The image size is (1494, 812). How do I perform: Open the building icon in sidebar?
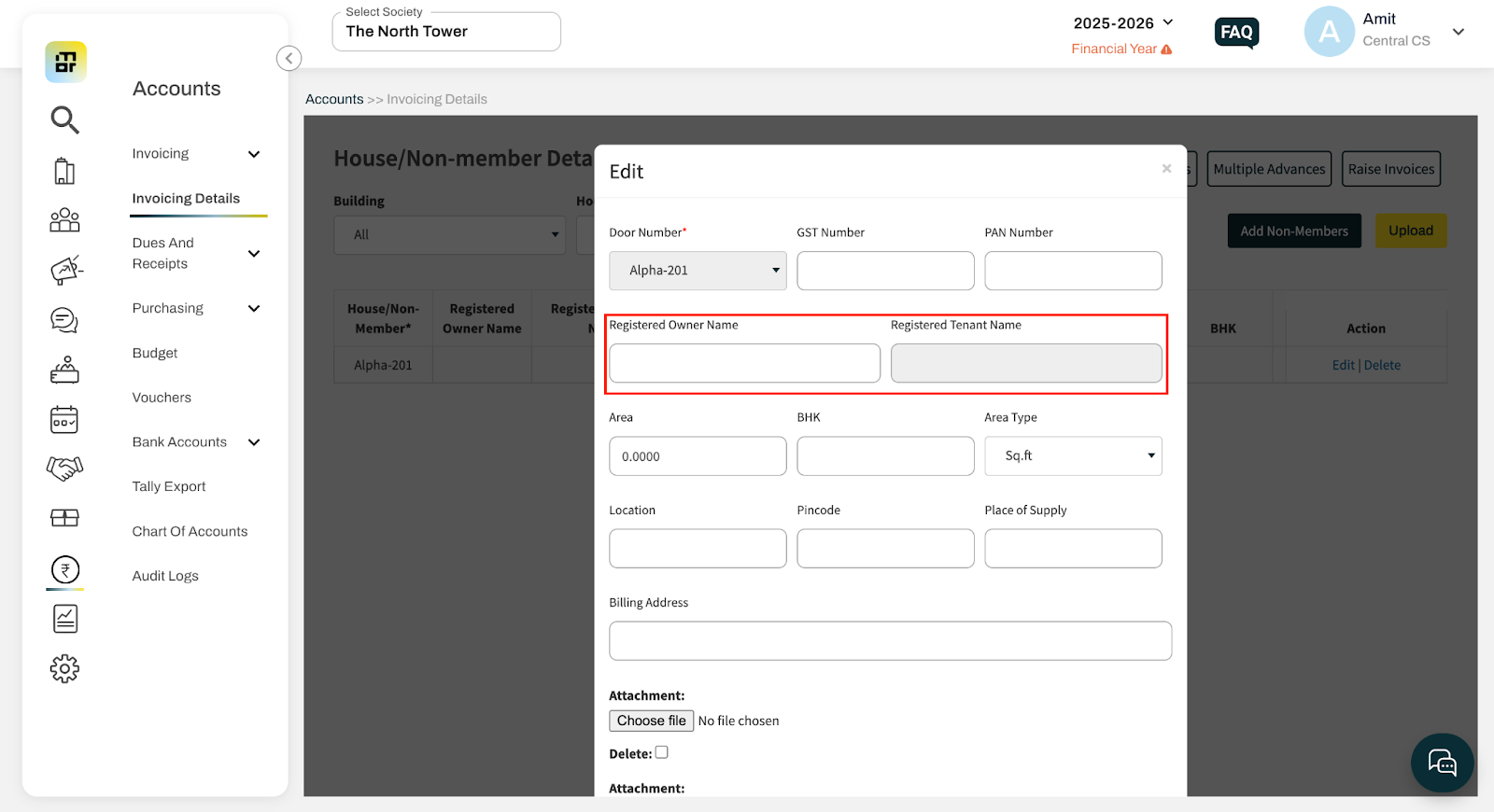pyautogui.click(x=64, y=171)
